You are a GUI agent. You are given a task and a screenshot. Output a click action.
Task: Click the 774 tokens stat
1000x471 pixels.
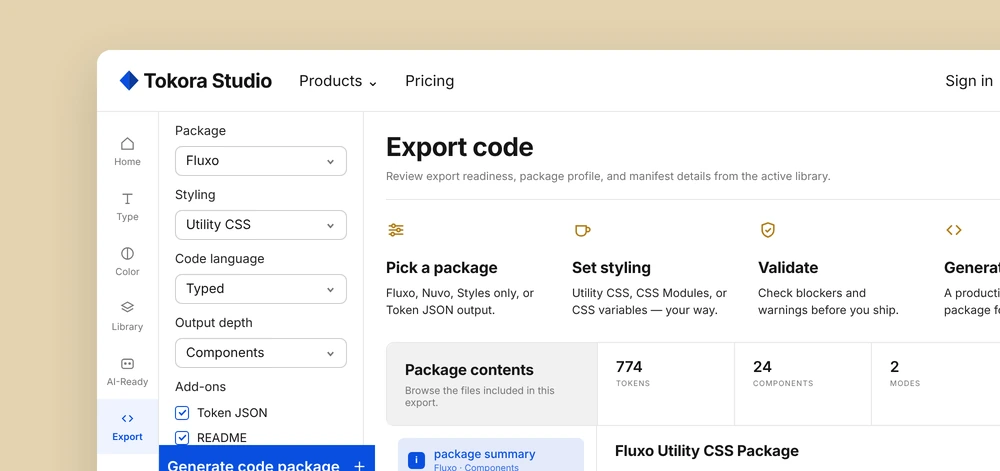click(x=666, y=384)
